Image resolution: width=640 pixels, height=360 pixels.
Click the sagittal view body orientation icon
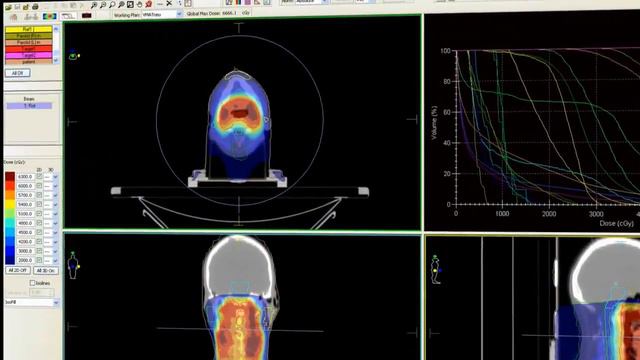pos(436,269)
